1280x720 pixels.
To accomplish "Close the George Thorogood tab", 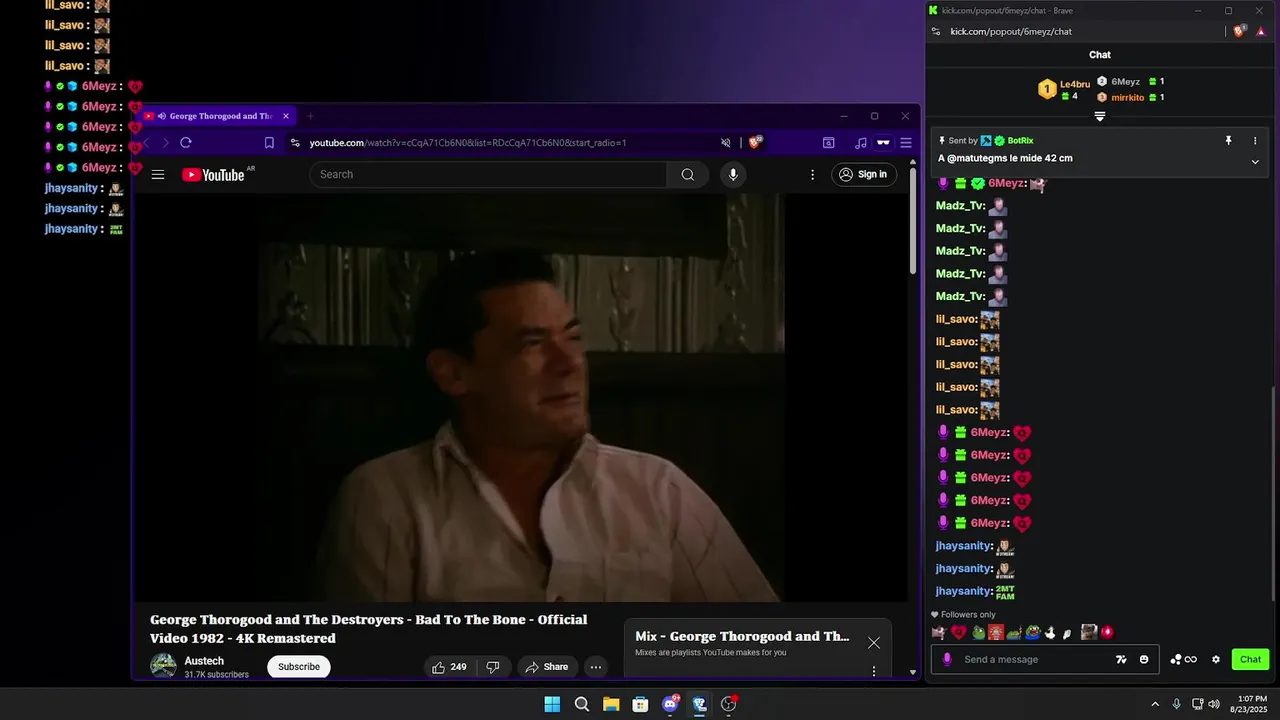I will [x=286, y=116].
